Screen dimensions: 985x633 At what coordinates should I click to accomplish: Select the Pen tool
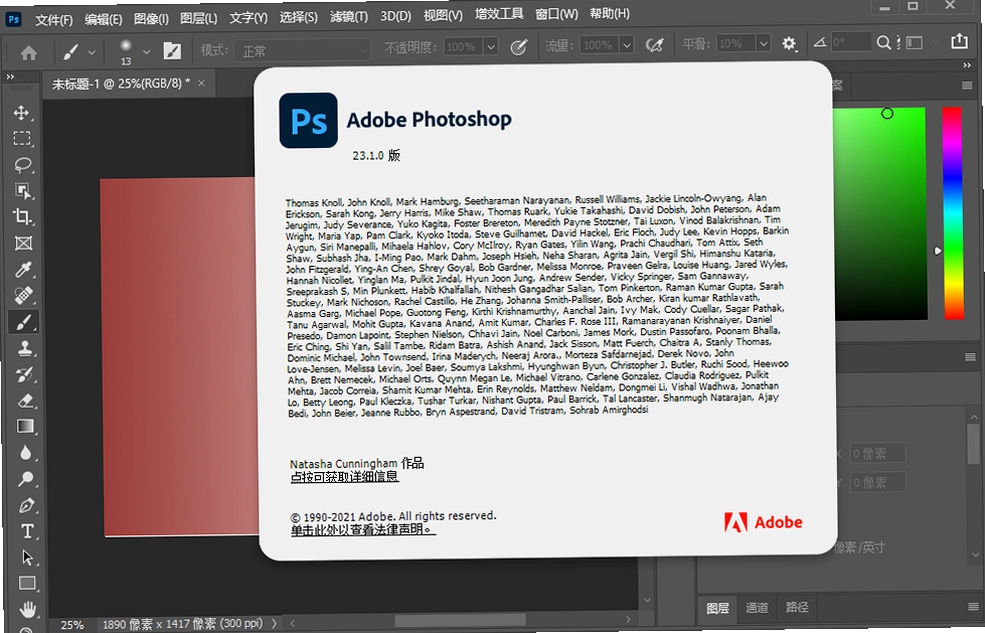point(26,505)
